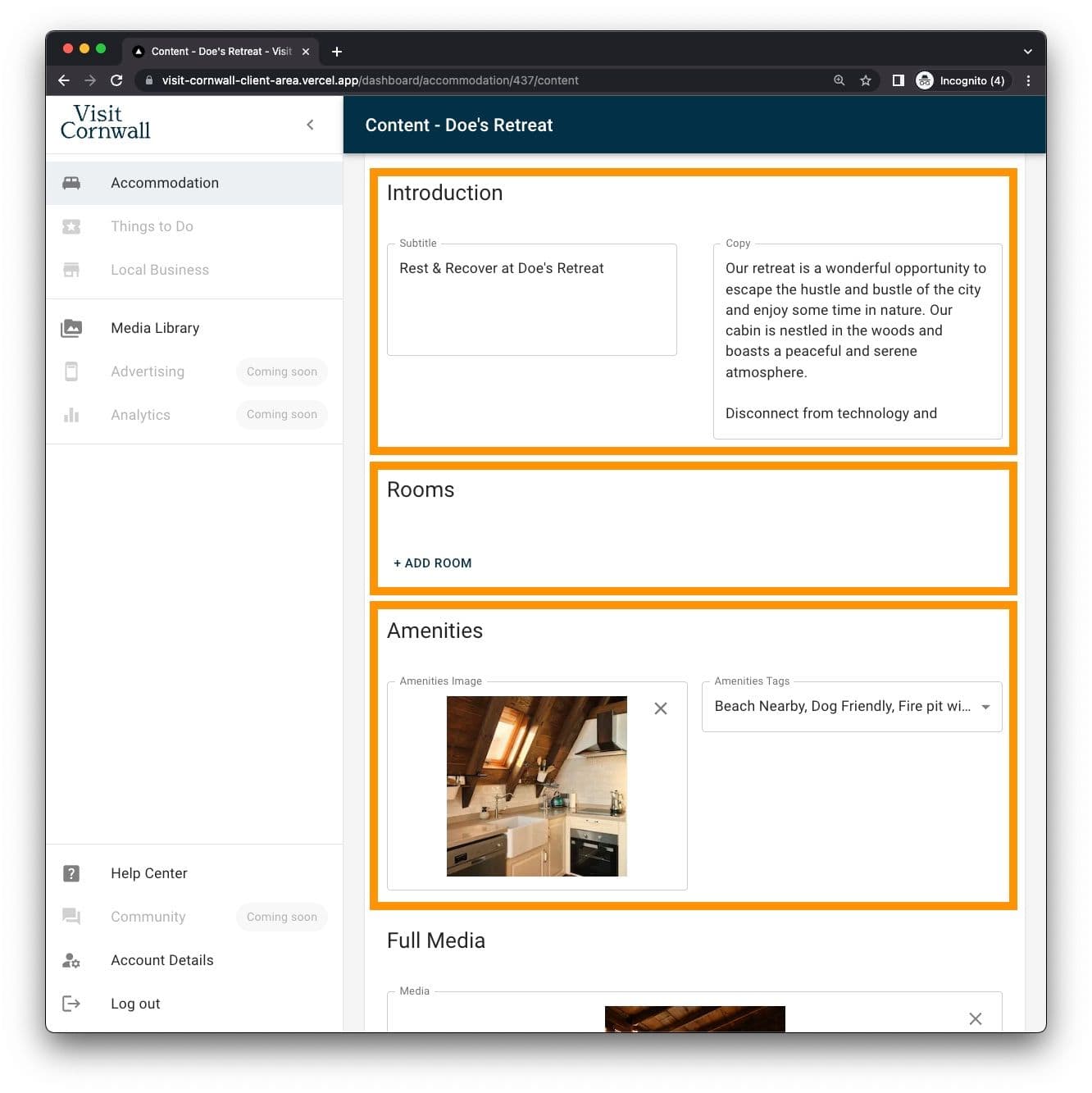Open Media Library via its picture icon
Viewport: 1092px width, 1093px height.
[x=71, y=328]
